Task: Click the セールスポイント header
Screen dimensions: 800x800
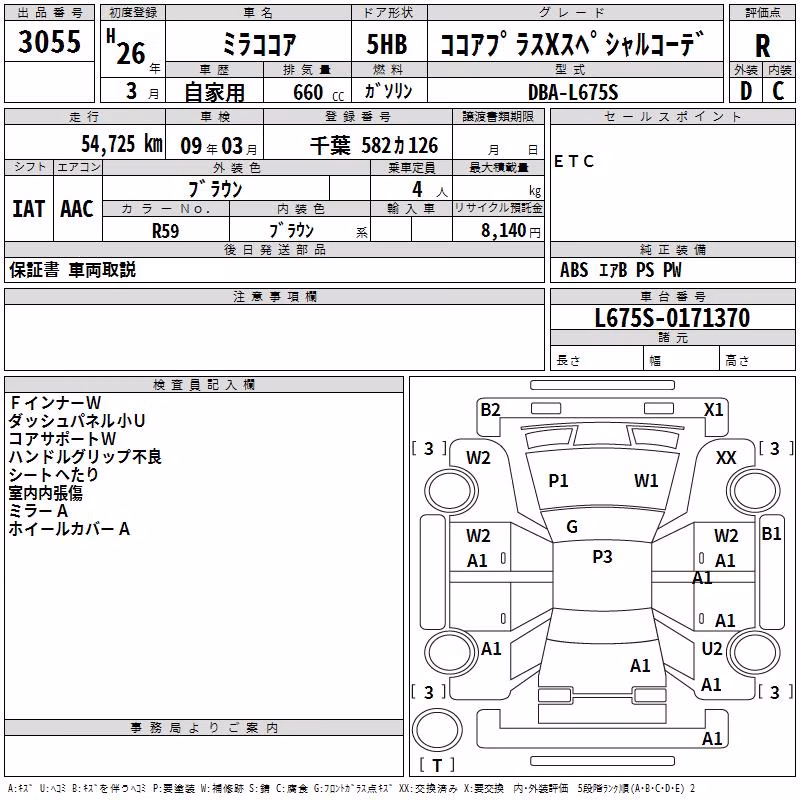Action: [672, 117]
